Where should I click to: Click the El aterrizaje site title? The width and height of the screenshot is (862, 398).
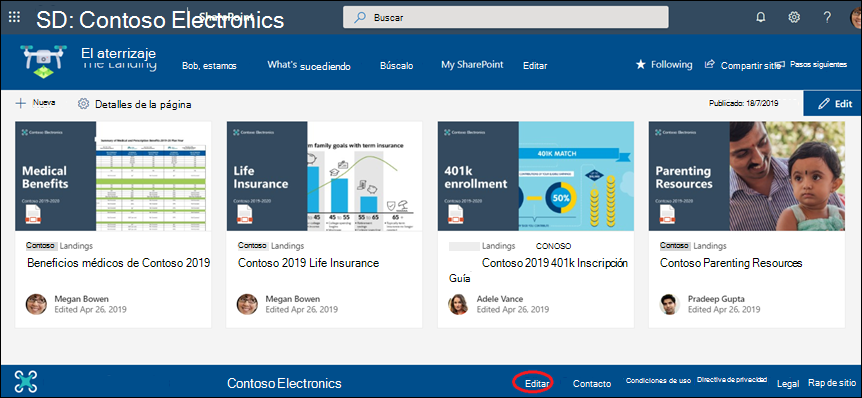(119, 53)
